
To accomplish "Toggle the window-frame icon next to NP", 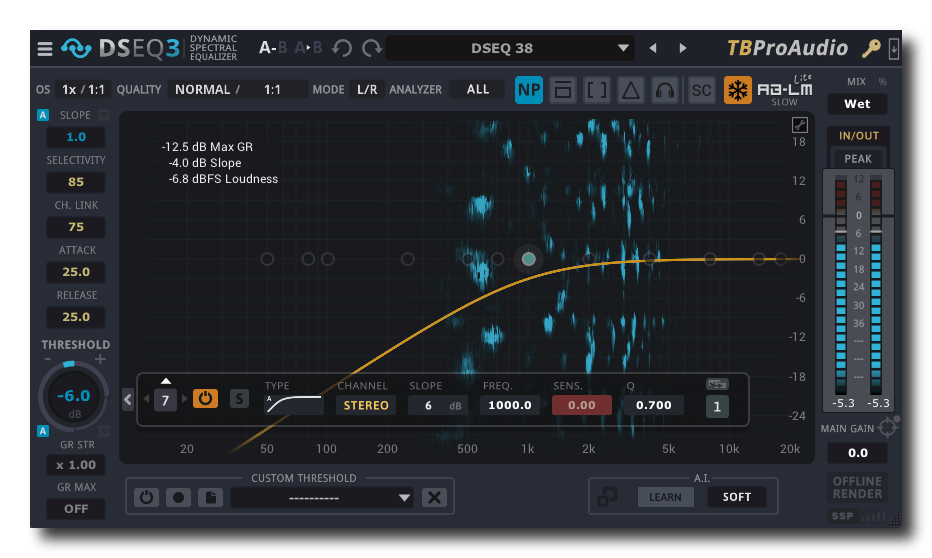I will (x=562, y=90).
